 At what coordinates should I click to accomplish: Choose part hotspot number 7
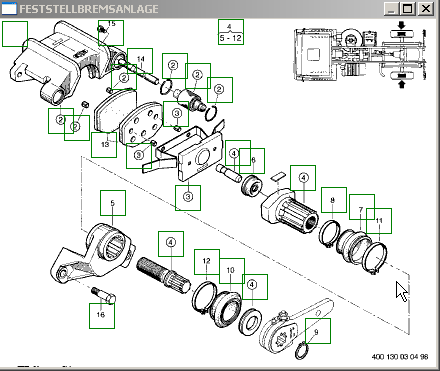pyautogui.click(x=362, y=207)
